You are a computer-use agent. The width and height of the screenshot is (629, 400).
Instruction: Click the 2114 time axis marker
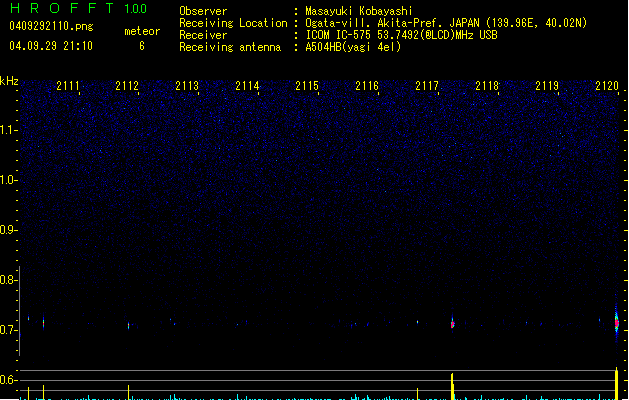click(247, 86)
